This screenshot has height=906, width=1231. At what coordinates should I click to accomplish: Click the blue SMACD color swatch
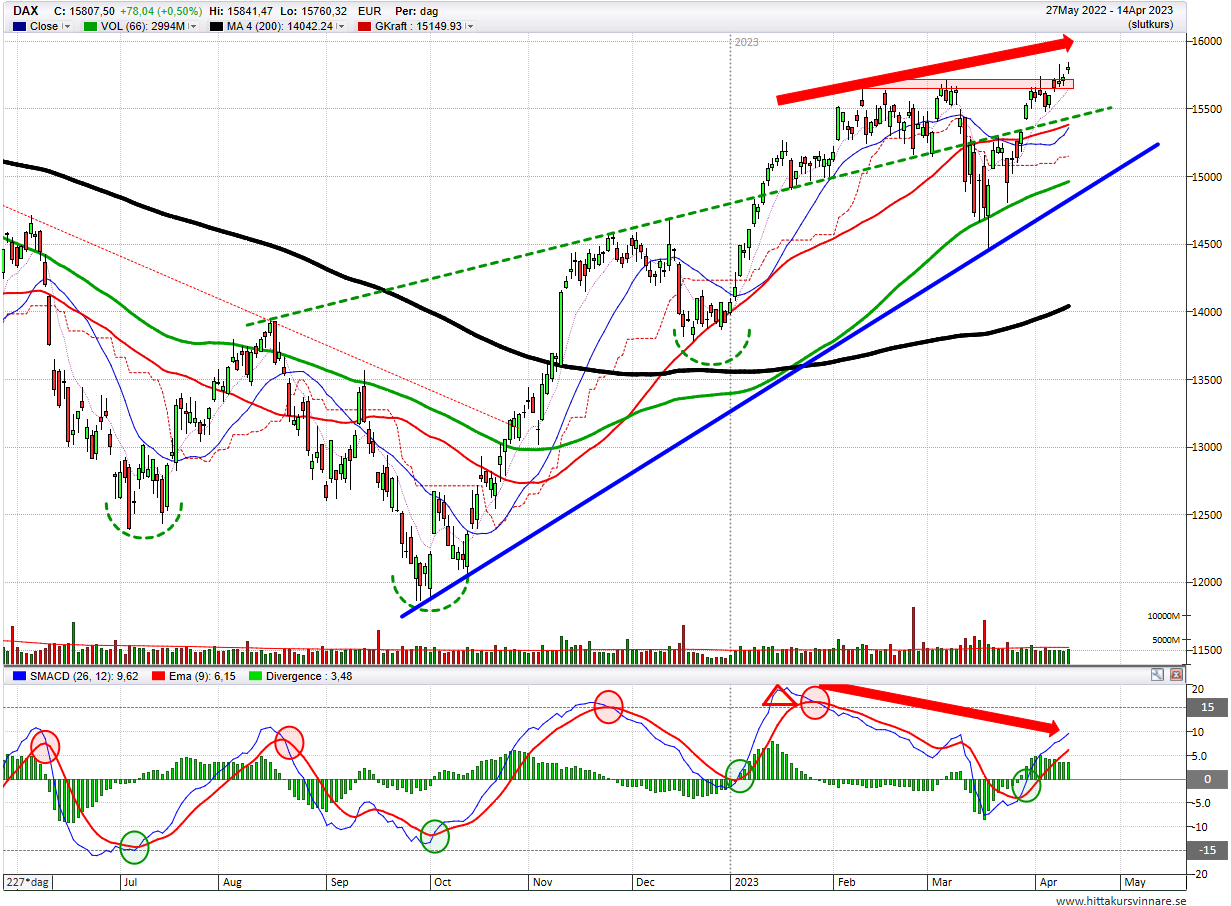click(x=19, y=676)
